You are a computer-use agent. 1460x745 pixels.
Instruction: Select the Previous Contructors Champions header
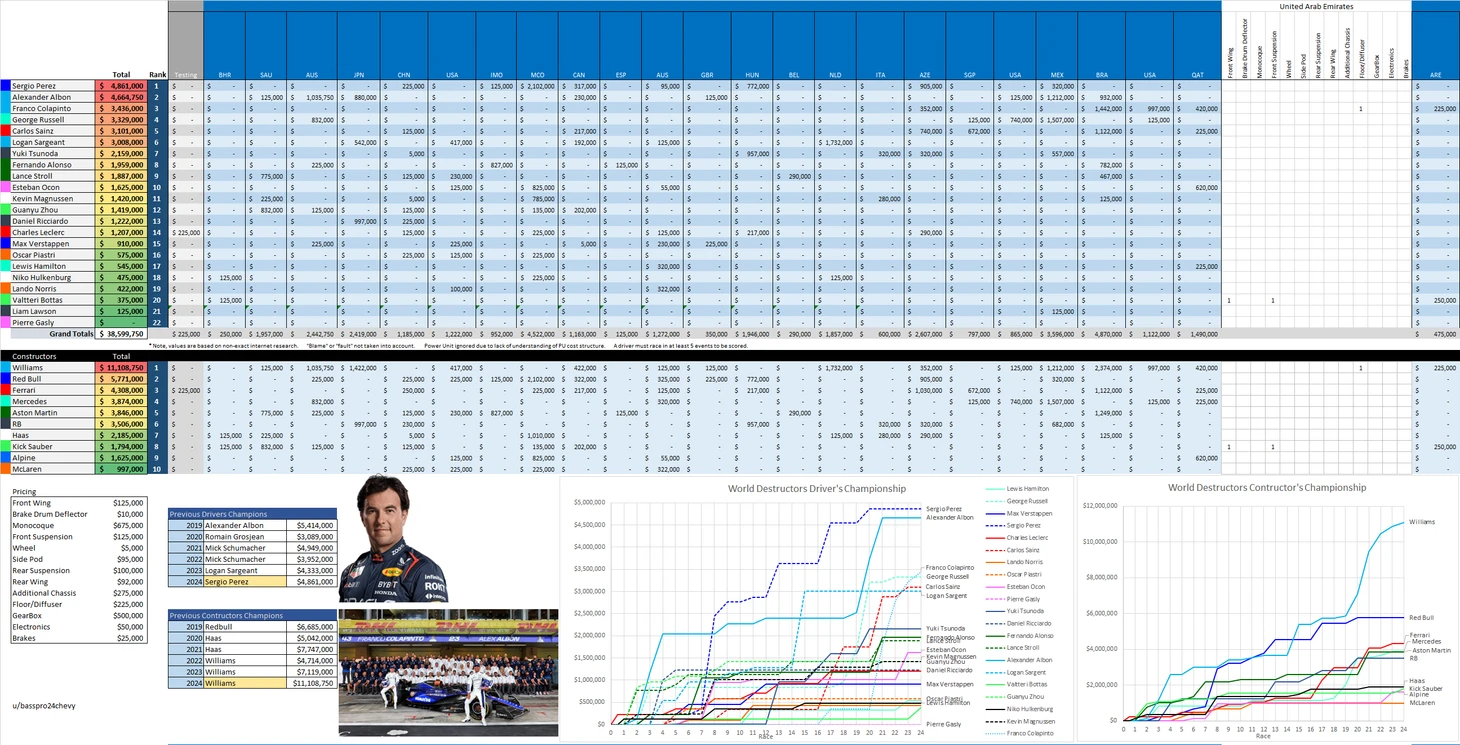pyautogui.click(x=252, y=616)
